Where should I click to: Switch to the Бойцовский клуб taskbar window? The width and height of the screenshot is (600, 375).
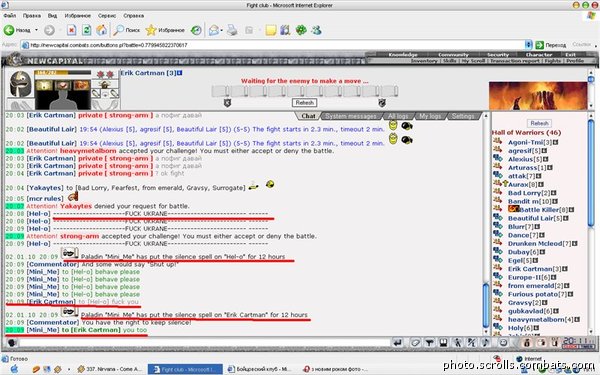coord(261,369)
